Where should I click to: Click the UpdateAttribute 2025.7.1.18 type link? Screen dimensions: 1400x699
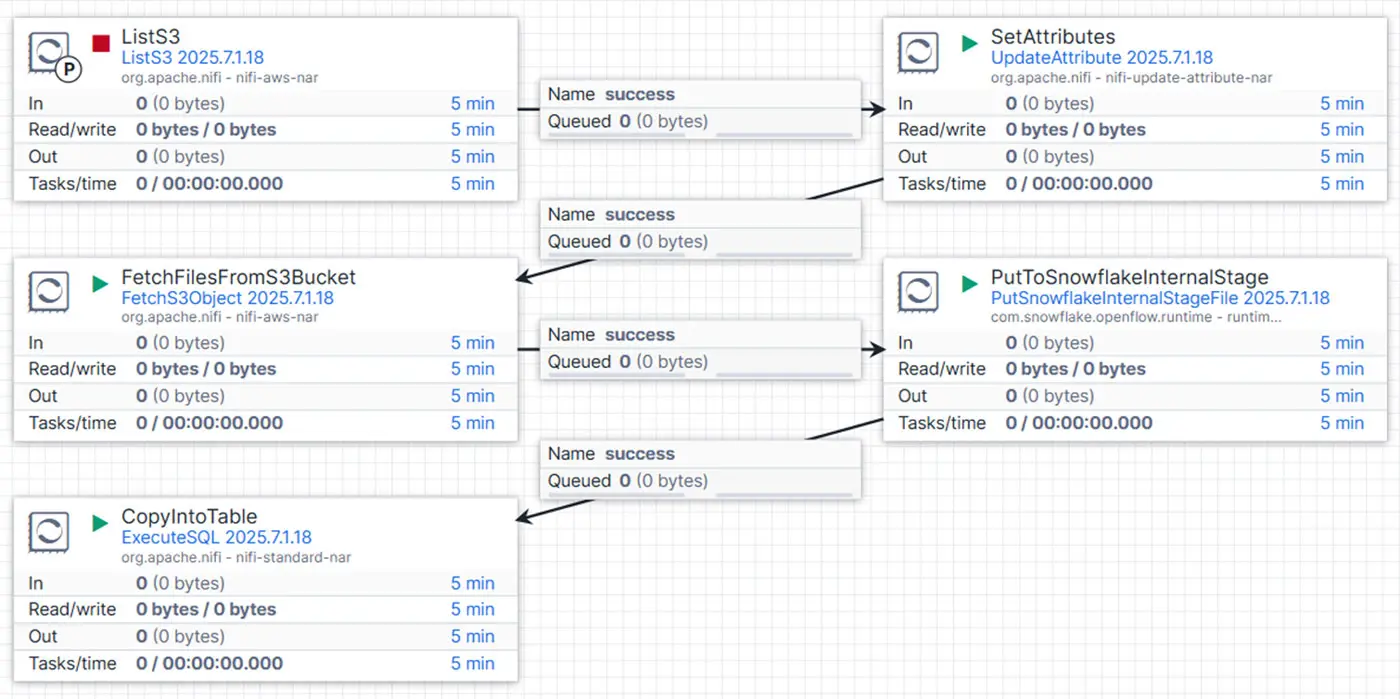coord(1102,58)
